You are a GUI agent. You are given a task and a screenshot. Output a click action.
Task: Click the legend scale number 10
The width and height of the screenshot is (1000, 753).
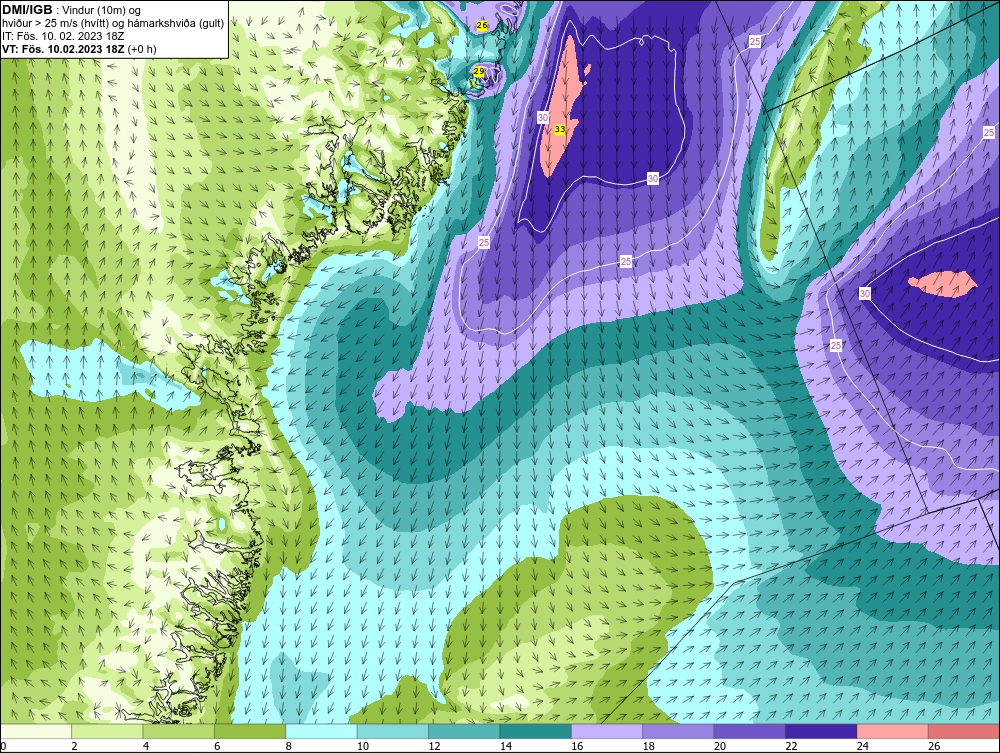pos(362,746)
